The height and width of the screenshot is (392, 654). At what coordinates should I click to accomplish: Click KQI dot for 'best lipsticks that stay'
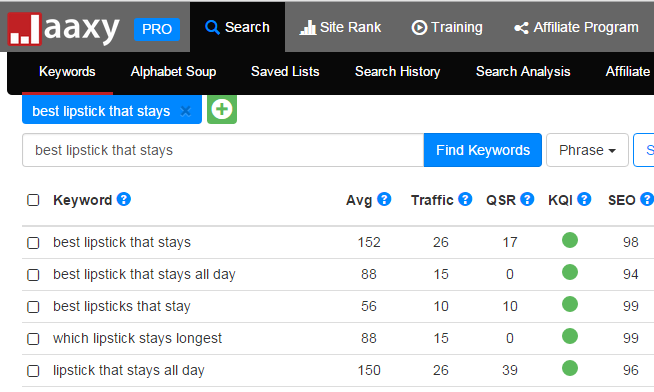pyautogui.click(x=570, y=304)
